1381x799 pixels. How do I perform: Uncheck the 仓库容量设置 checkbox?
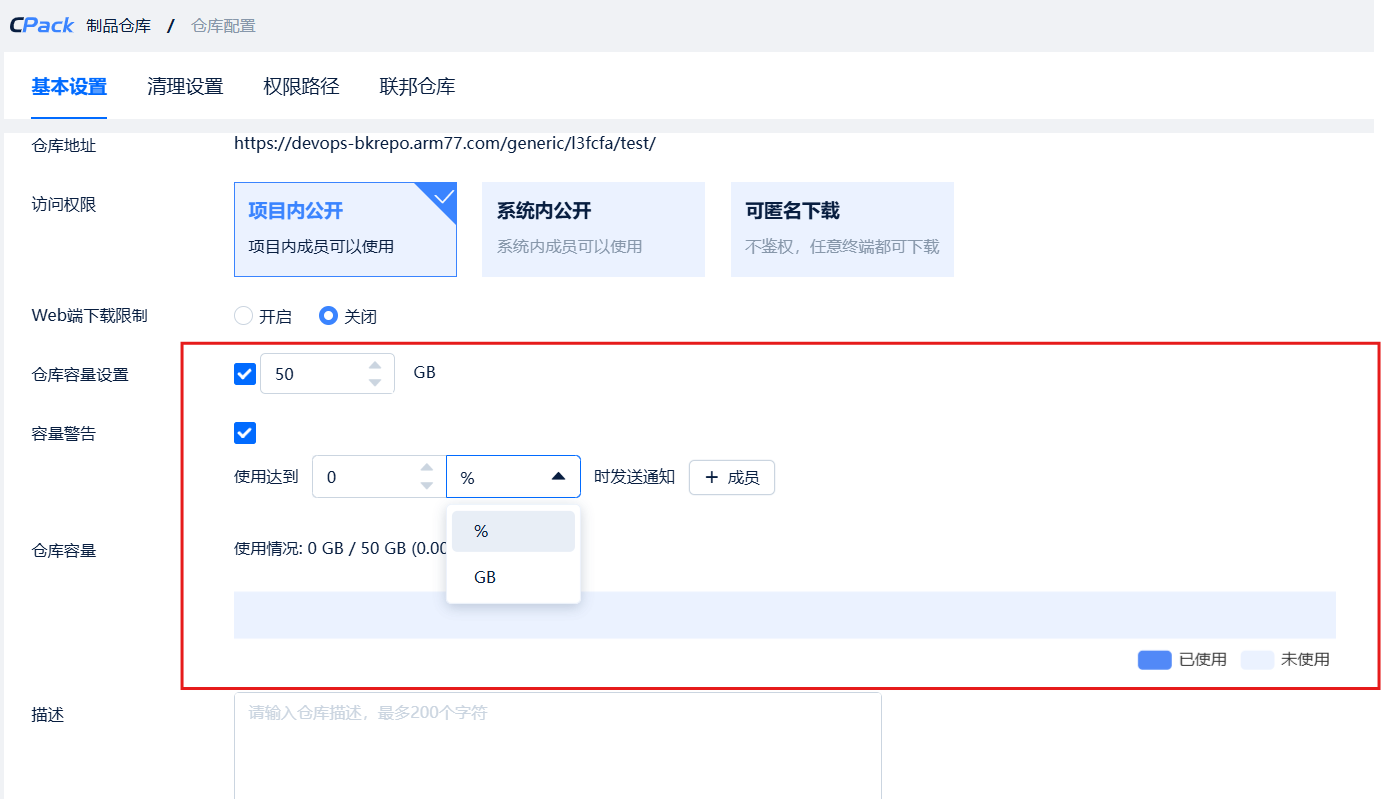(244, 374)
